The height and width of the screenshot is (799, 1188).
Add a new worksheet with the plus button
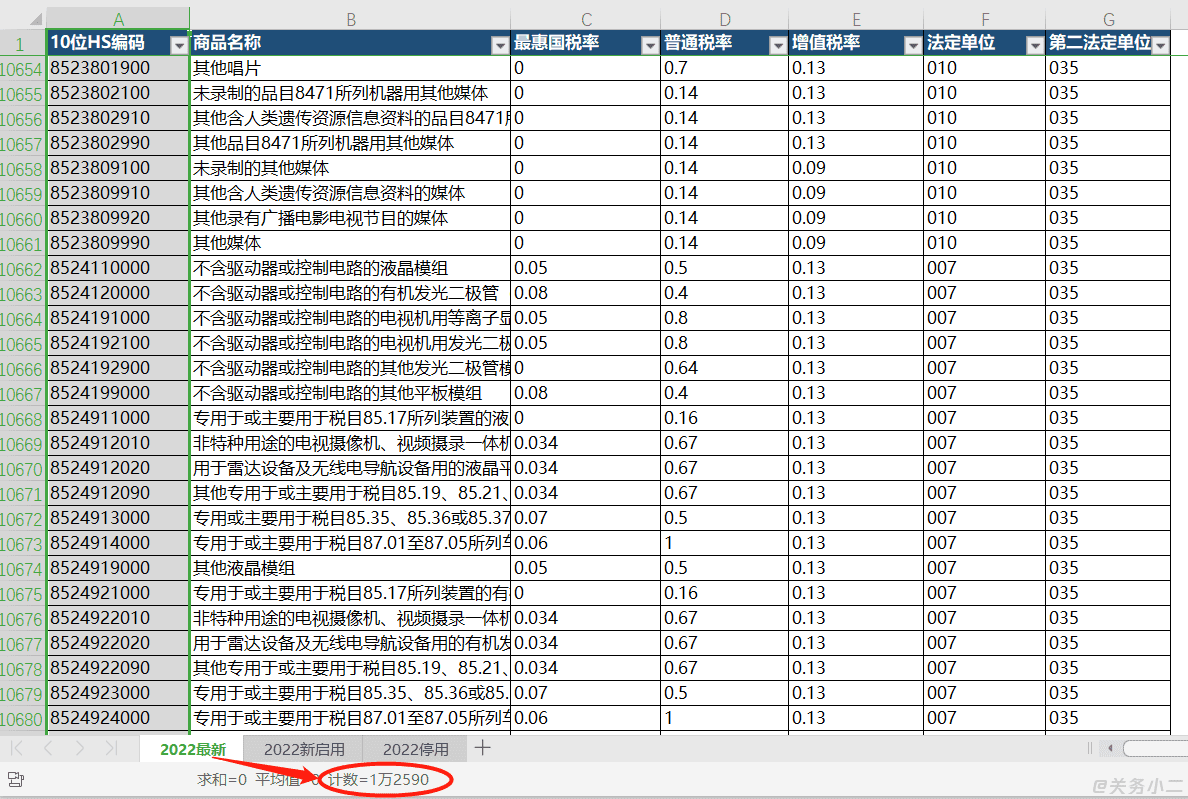pos(482,748)
